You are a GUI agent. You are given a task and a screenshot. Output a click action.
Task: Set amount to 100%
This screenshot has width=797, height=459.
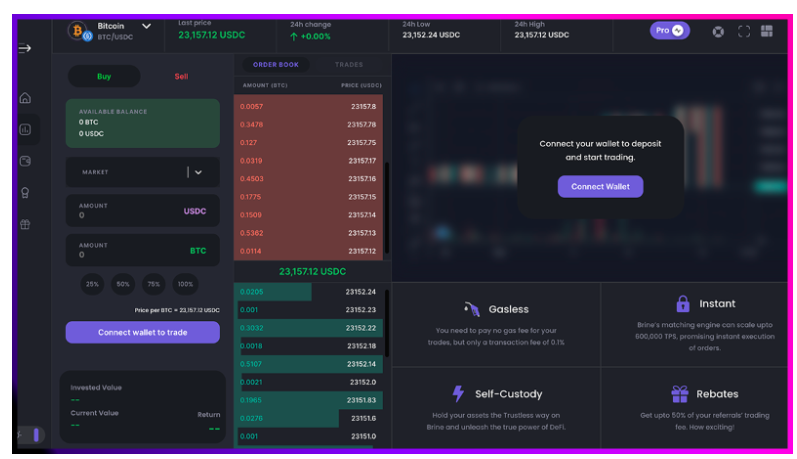tap(186, 284)
